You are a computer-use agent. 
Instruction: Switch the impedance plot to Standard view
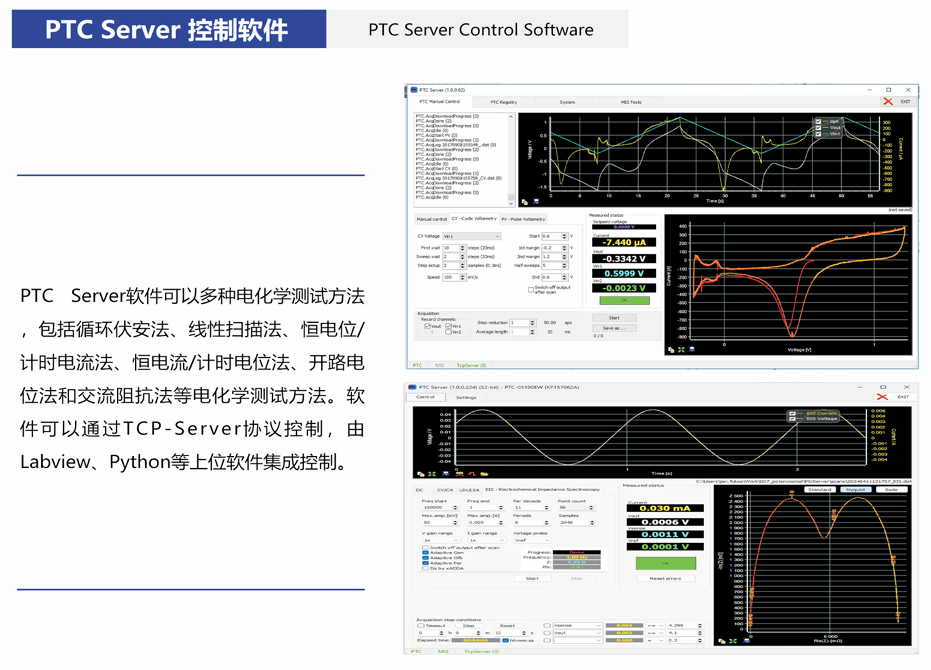819,489
